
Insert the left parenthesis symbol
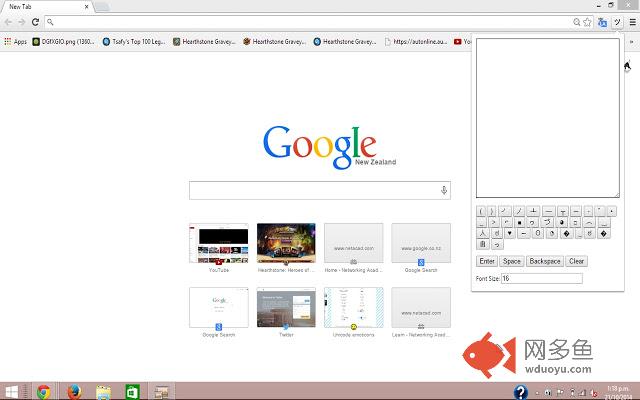(481, 211)
